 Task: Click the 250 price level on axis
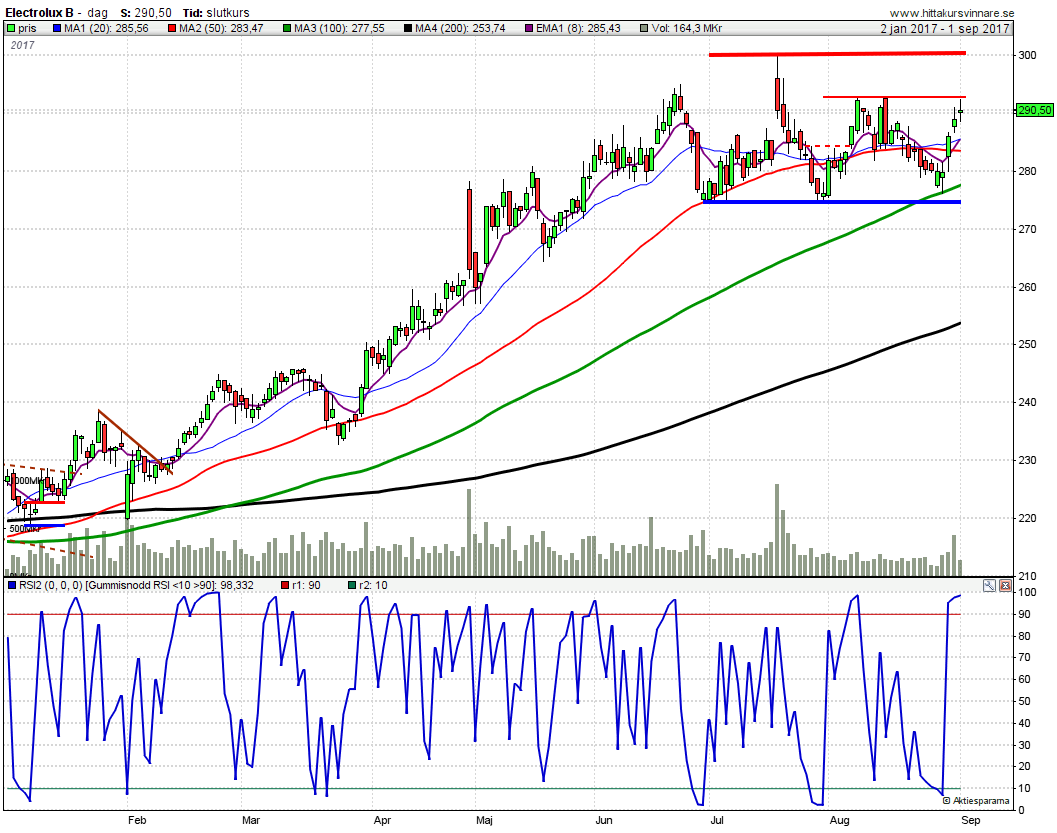[x=1027, y=344]
